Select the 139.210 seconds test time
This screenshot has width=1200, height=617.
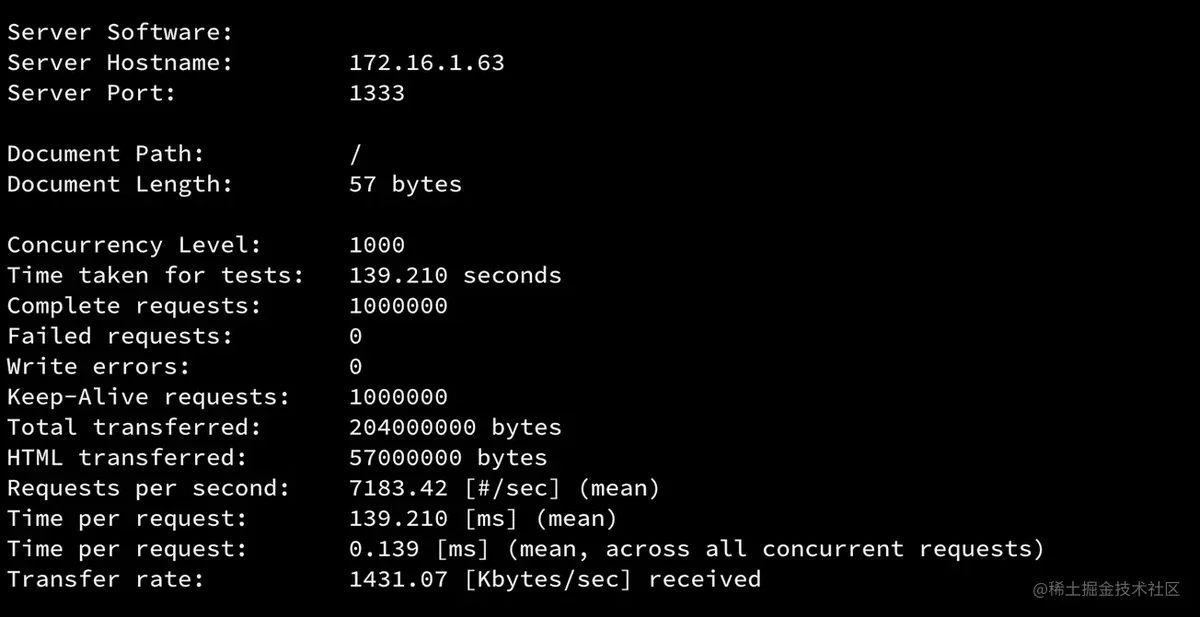(455, 276)
